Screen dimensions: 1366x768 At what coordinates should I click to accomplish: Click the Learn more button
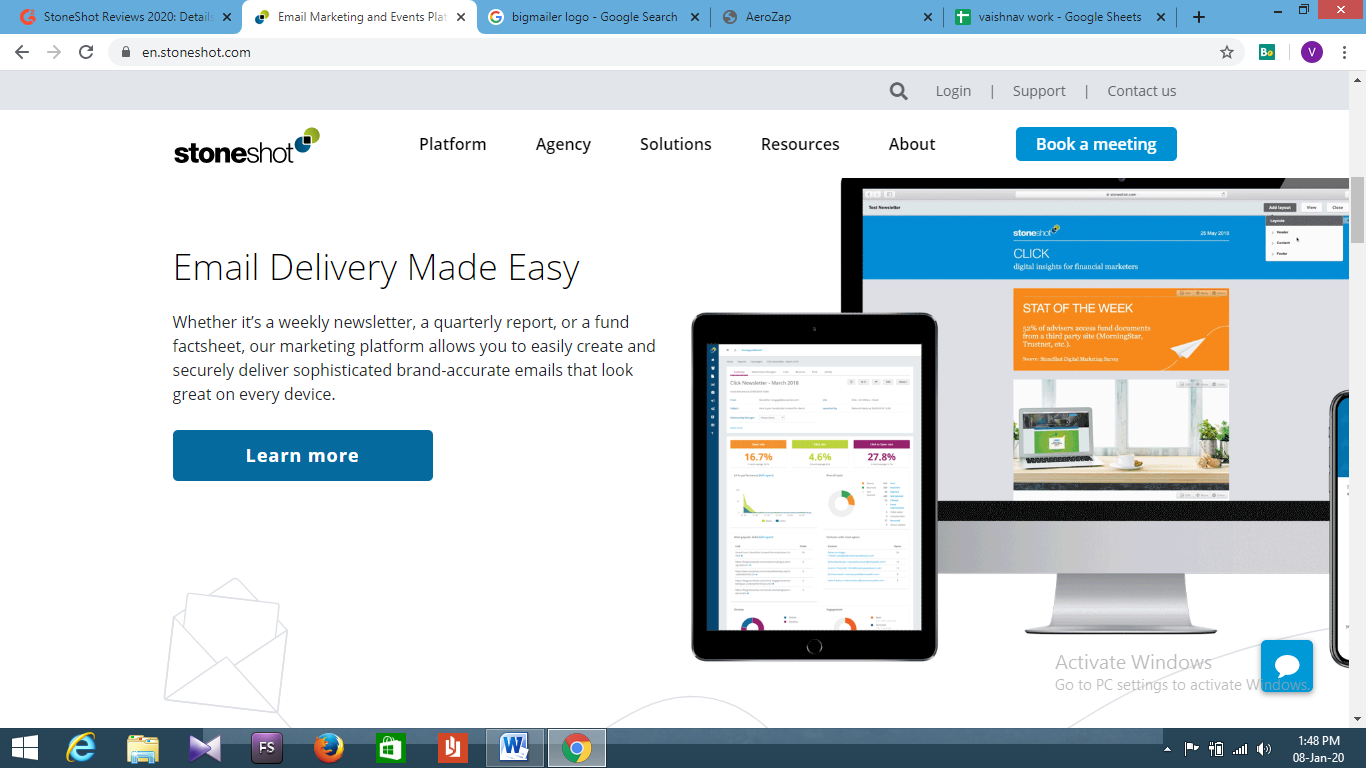coord(303,455)
